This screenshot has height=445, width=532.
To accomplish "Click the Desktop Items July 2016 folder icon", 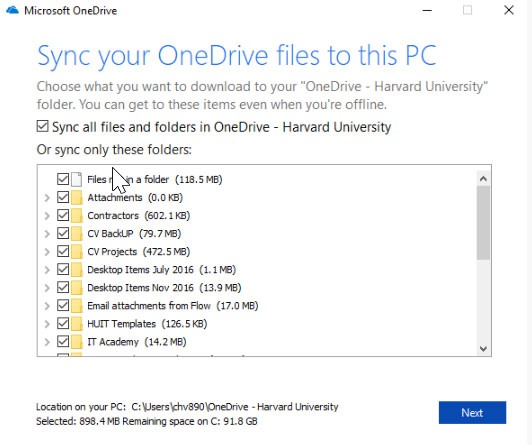I will [x=77, y=270].
